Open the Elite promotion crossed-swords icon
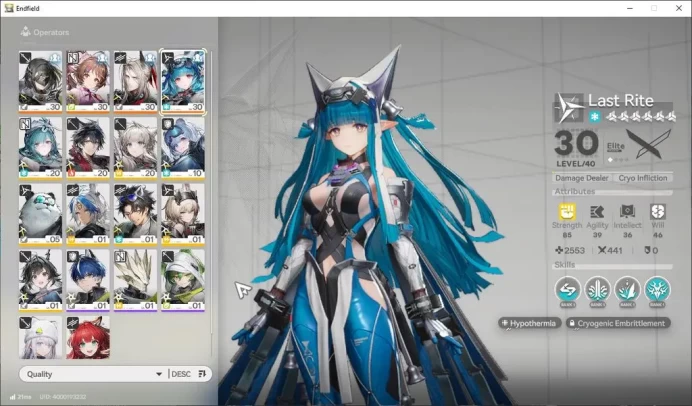The height and width of the screenshot is (406, 692). 649,145
